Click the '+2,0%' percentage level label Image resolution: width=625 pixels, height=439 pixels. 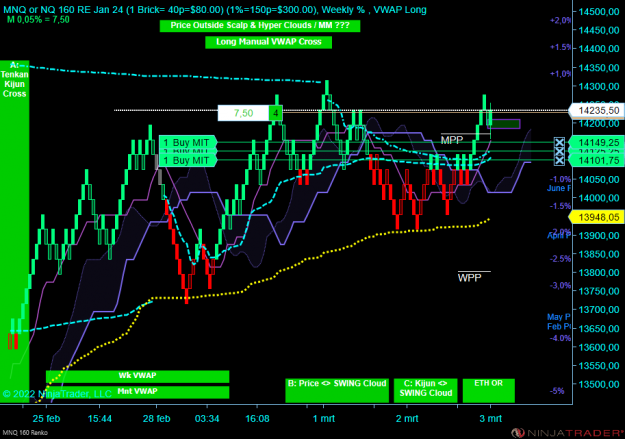tap(561, 20)
